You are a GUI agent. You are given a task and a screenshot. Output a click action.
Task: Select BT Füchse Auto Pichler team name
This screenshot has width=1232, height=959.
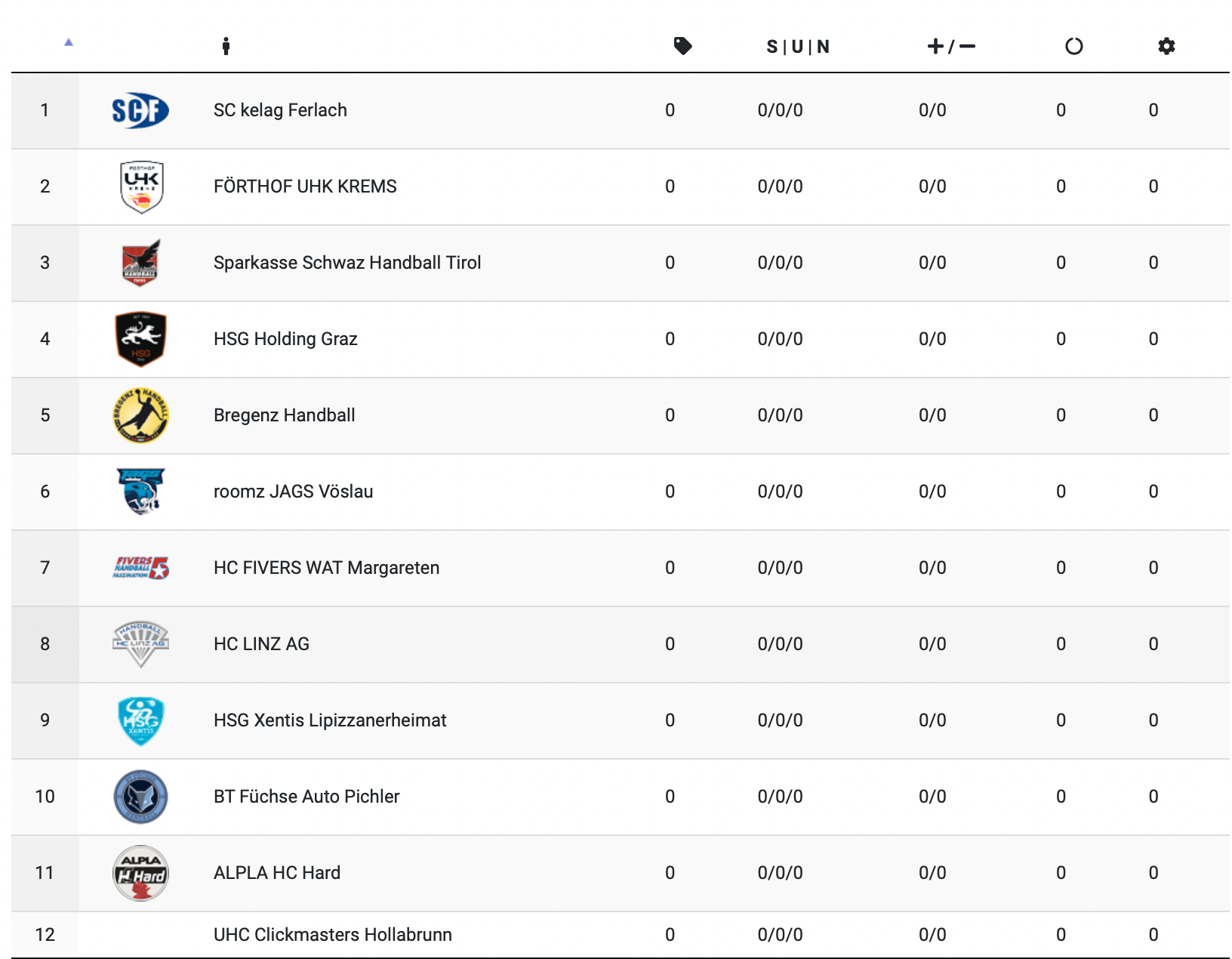306,797
